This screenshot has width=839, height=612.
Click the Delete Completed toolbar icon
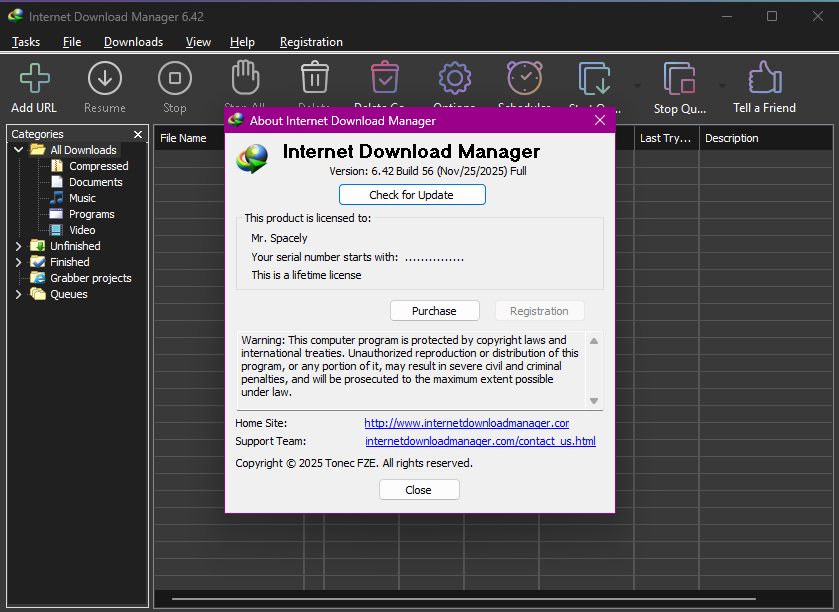coord(384,78)
